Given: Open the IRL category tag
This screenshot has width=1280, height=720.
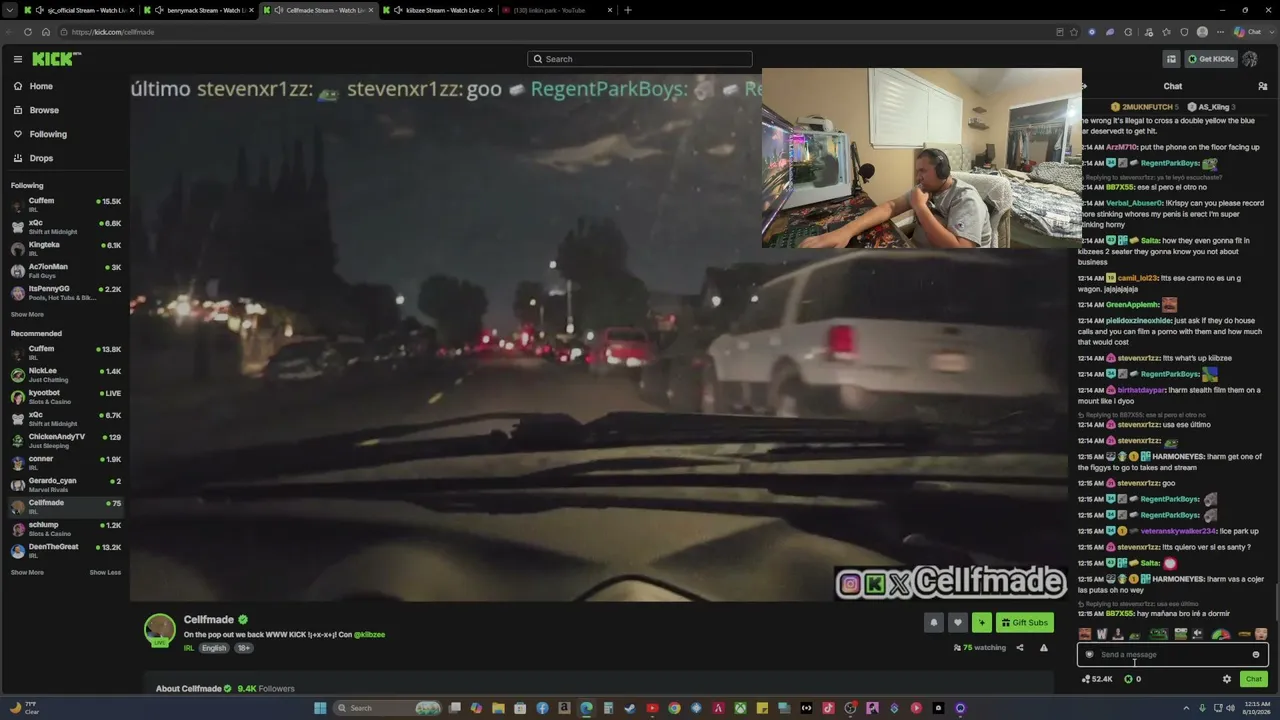Looking at the screenshot, I should click(x=189, y=648).
